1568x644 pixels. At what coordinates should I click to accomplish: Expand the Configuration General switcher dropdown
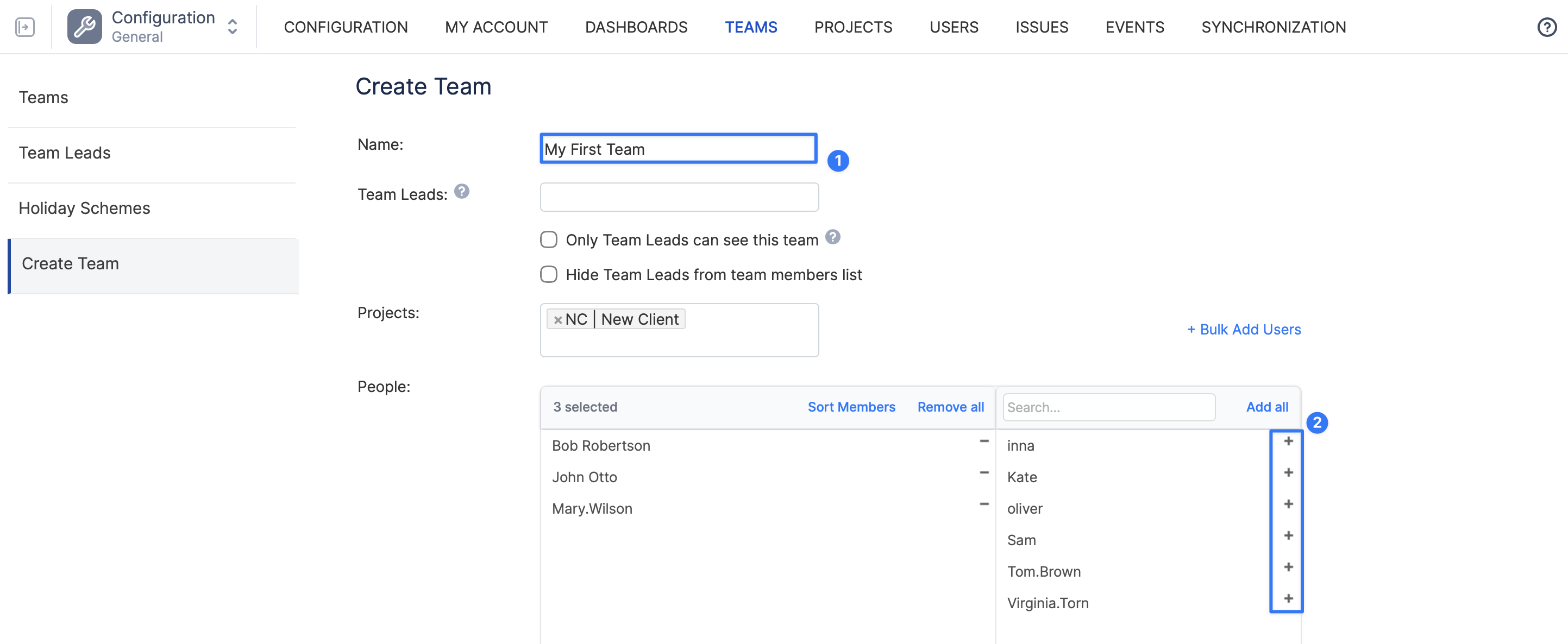click(233, 27)
